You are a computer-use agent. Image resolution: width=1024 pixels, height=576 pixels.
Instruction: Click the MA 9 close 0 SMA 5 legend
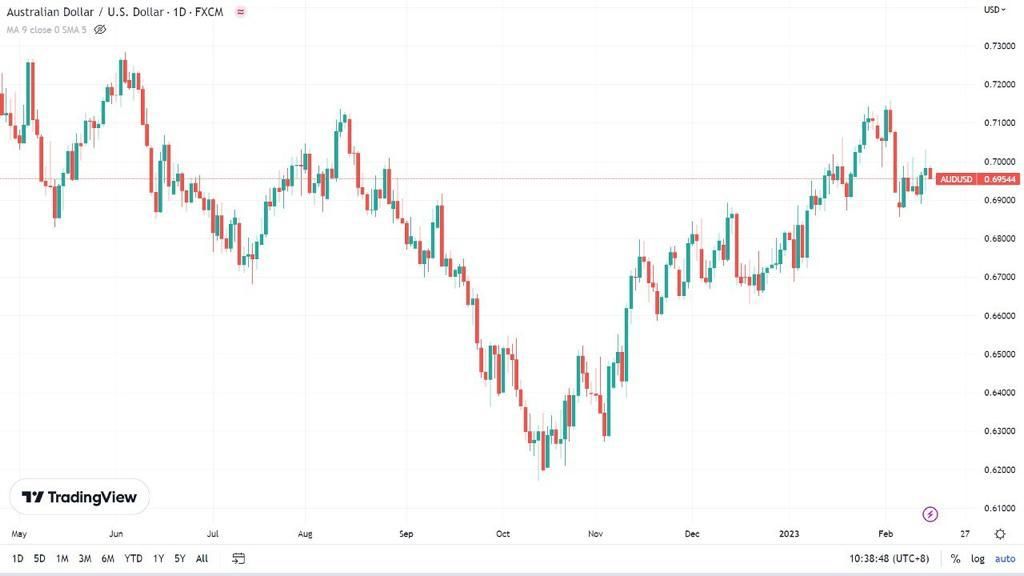coord(46,29)
